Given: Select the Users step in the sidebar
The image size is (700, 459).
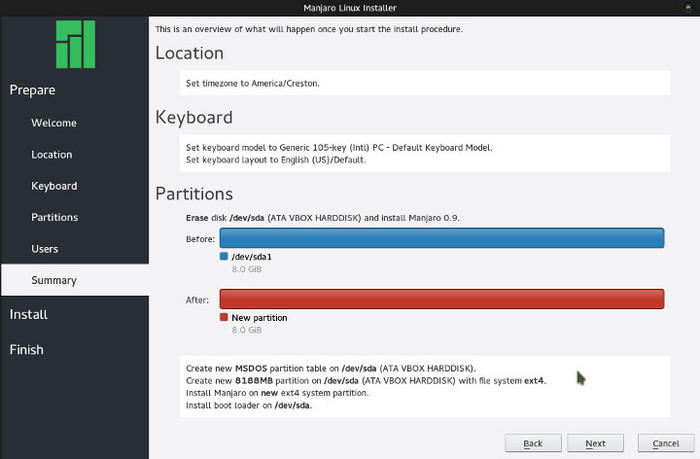Looking at the screenshot, I should tap(45, 249).
